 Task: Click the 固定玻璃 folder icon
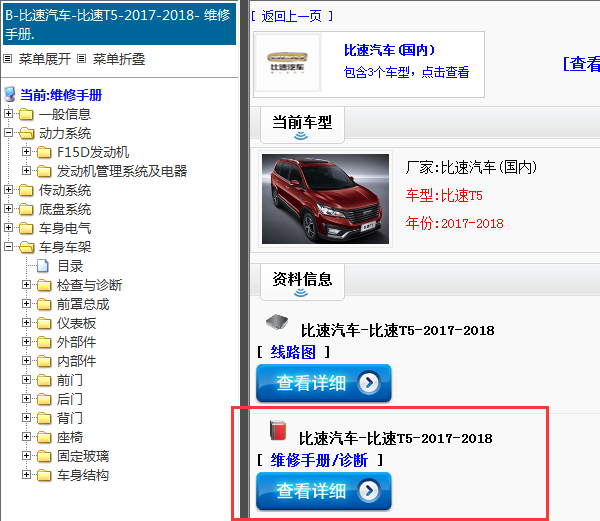point(44,456)
